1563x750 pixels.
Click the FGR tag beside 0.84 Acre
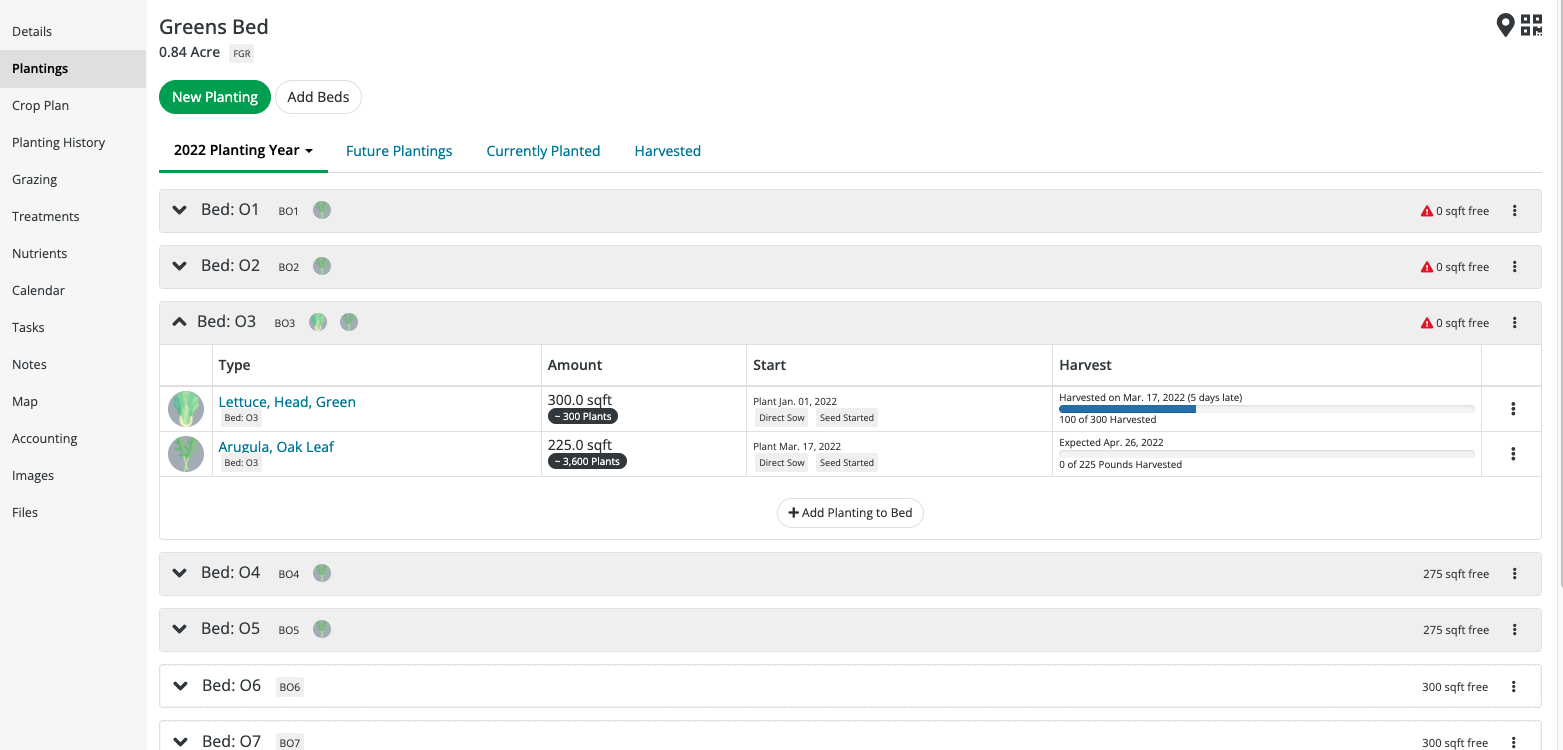coord(242,53)
